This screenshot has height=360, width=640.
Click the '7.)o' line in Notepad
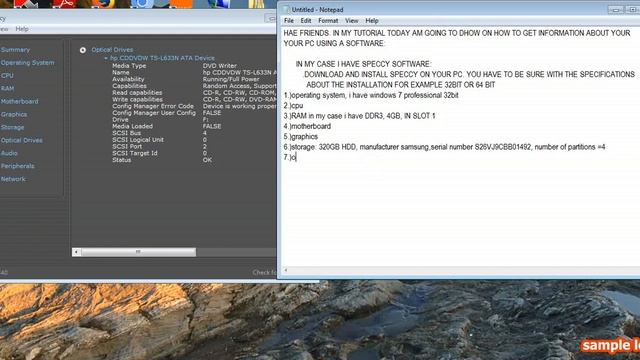pos(290,157)
